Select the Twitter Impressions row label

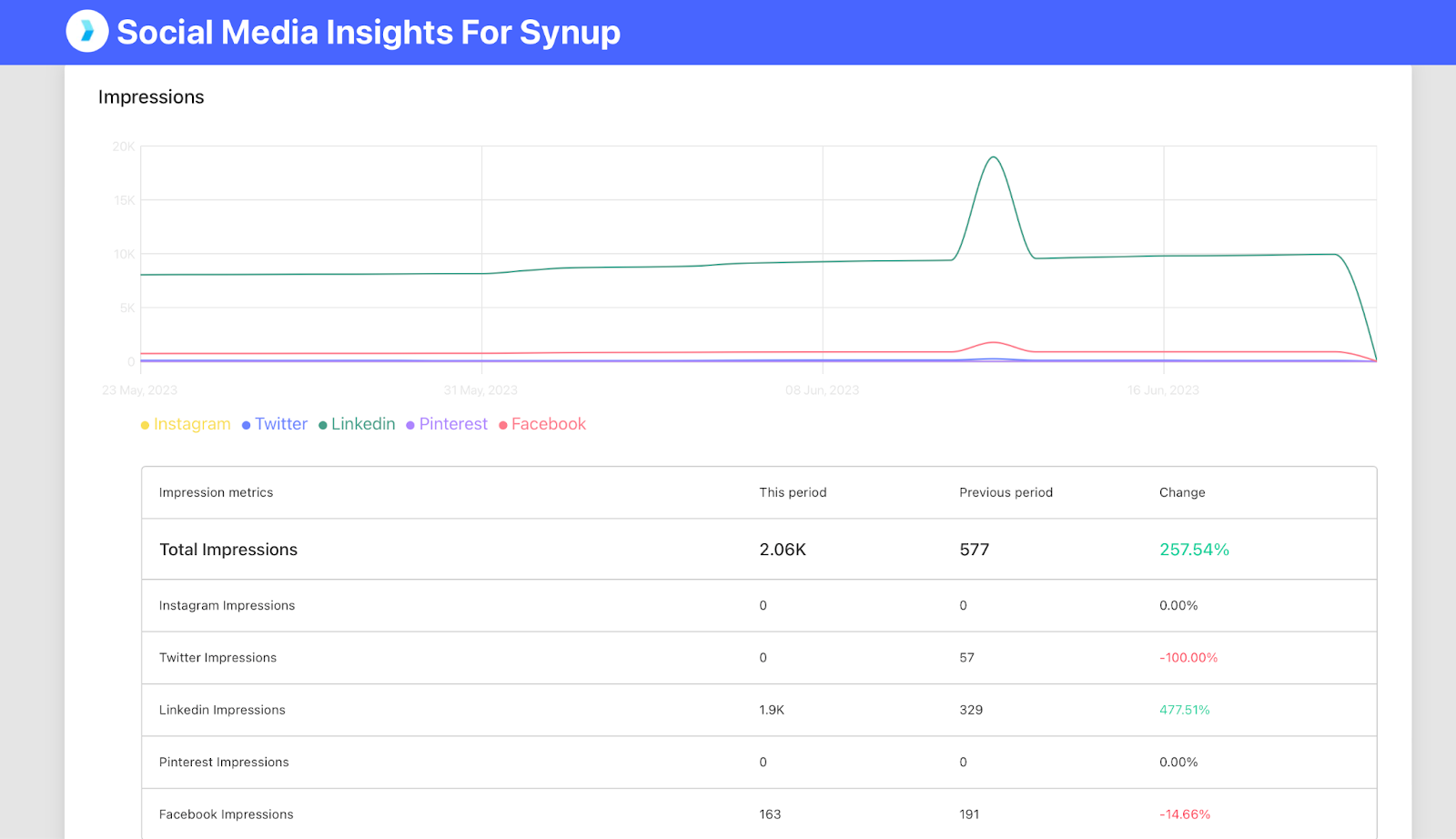[x=217, y=658]
